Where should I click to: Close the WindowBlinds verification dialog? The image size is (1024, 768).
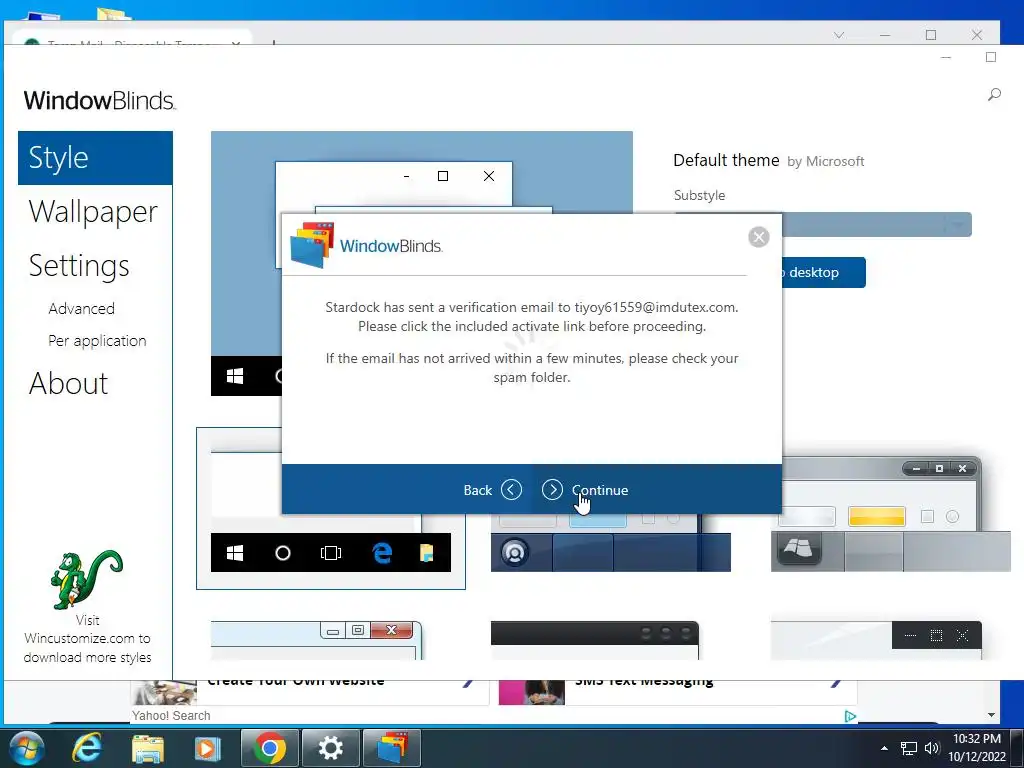tap(758, 237)
